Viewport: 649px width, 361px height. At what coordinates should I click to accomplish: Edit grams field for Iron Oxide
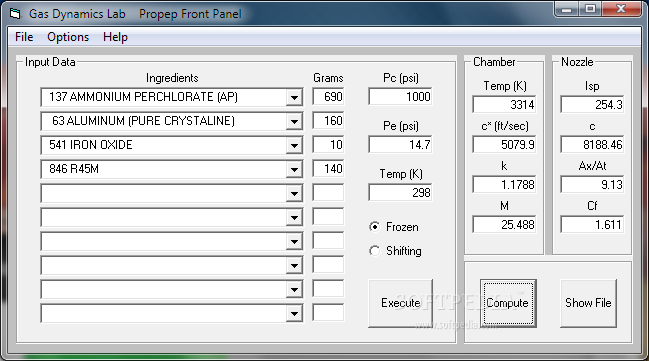pyautogui.click(x=328, y=145)
